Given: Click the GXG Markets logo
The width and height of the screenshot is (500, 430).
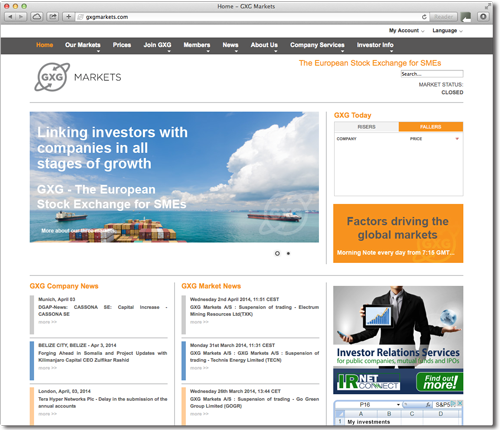Looking at the screenshot, I should (x=78, y=77).
